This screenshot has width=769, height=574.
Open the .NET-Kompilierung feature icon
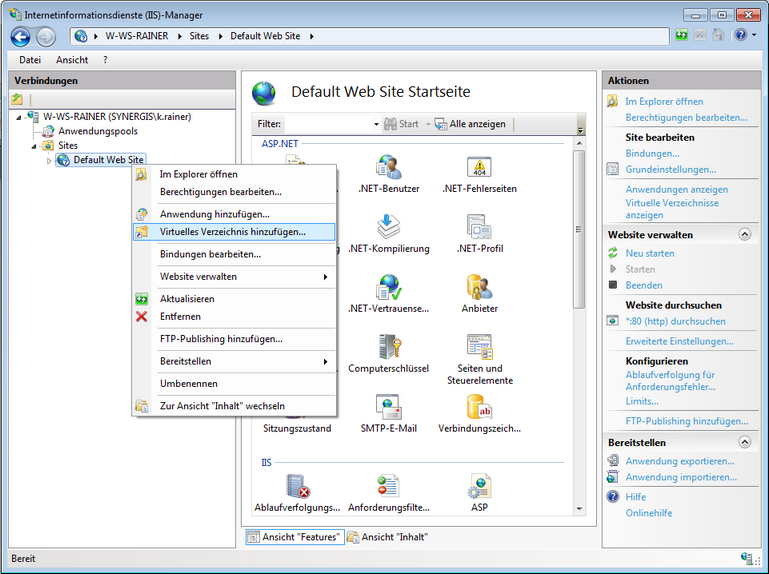(388, 227)
